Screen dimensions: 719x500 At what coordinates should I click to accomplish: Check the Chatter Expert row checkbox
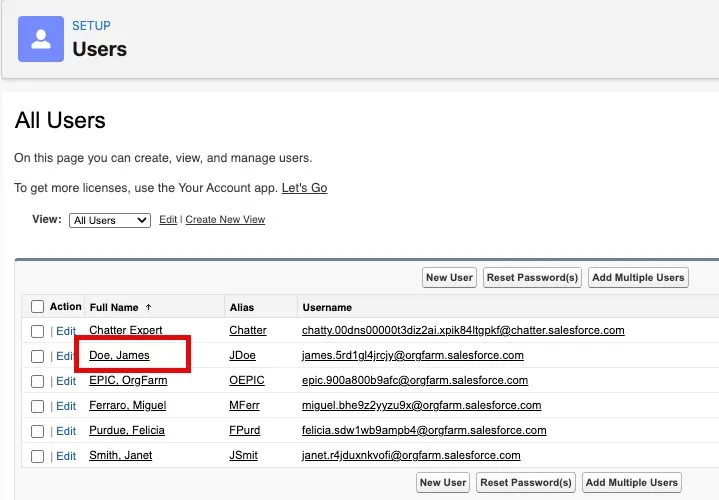[x=37, y=331]
